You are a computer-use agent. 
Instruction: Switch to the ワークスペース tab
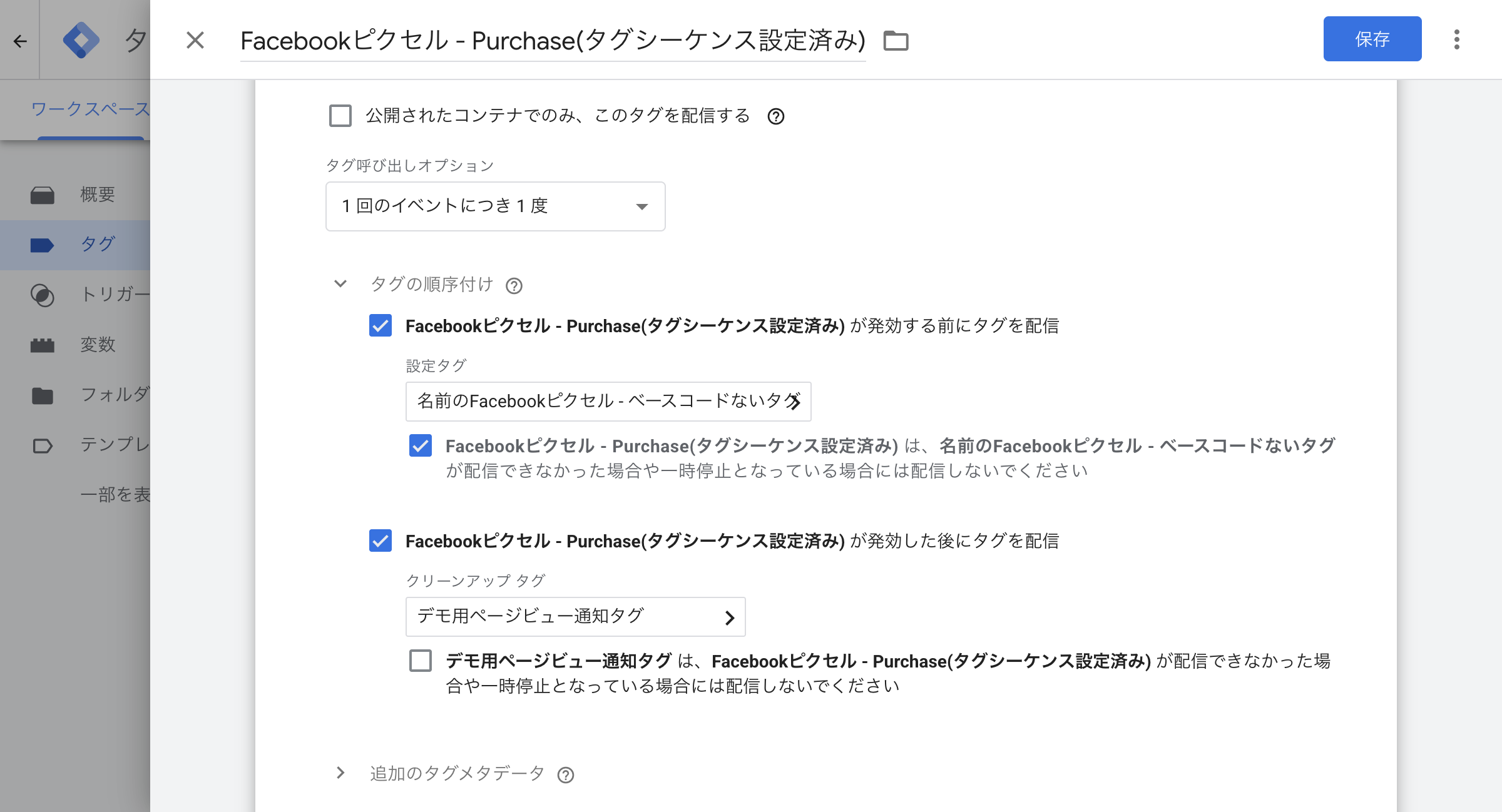pyautogui.click(x=91, y=109)
